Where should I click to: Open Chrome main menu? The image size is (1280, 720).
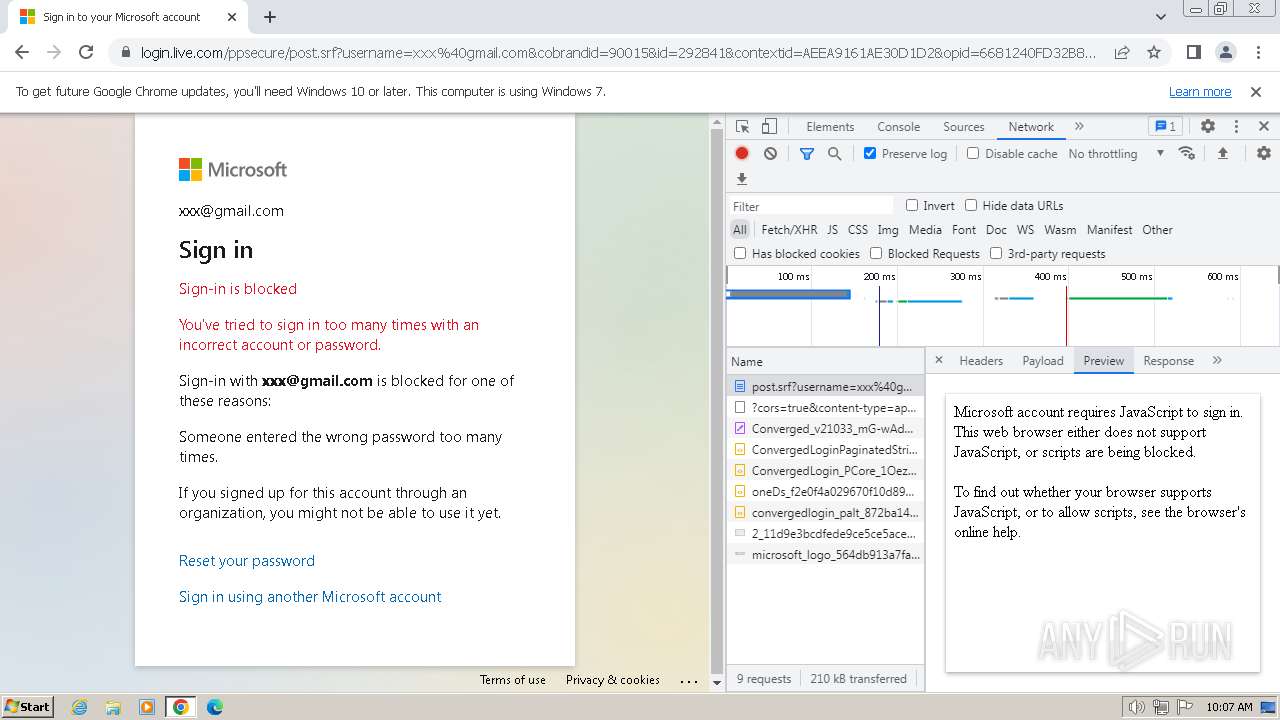pos(1257,52)
